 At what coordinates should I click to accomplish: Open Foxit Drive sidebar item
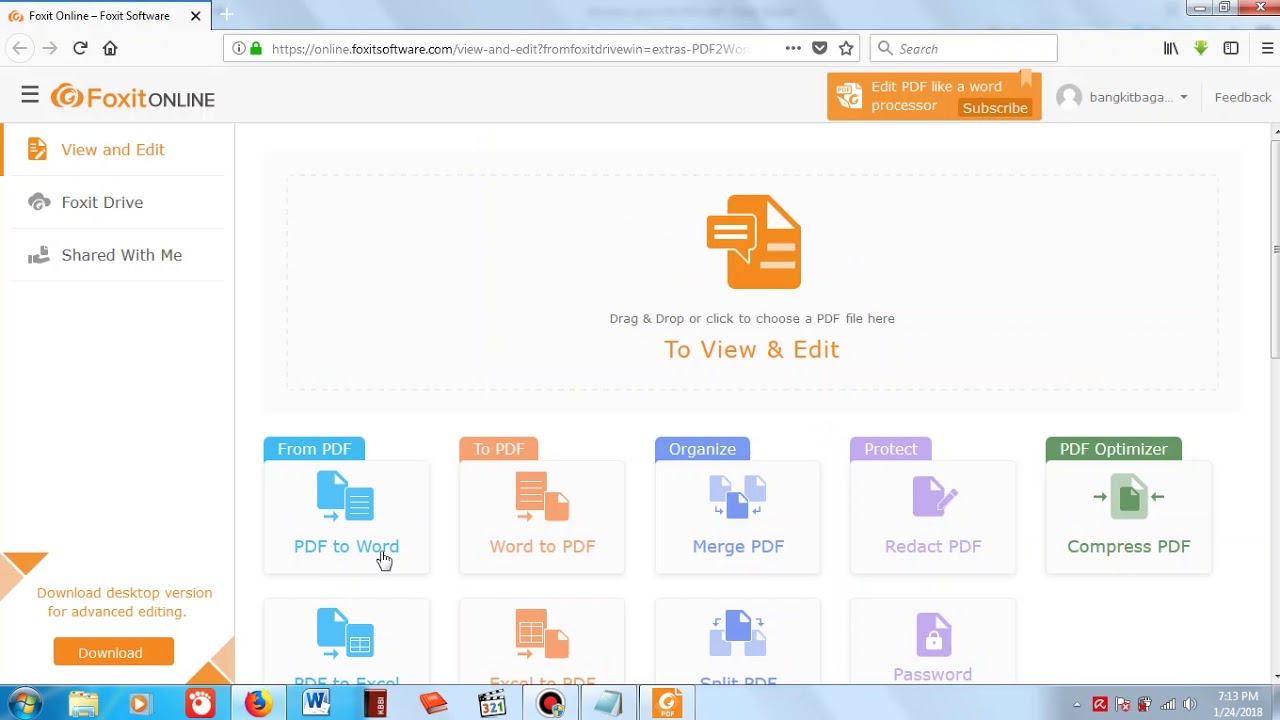coord(102,202)
